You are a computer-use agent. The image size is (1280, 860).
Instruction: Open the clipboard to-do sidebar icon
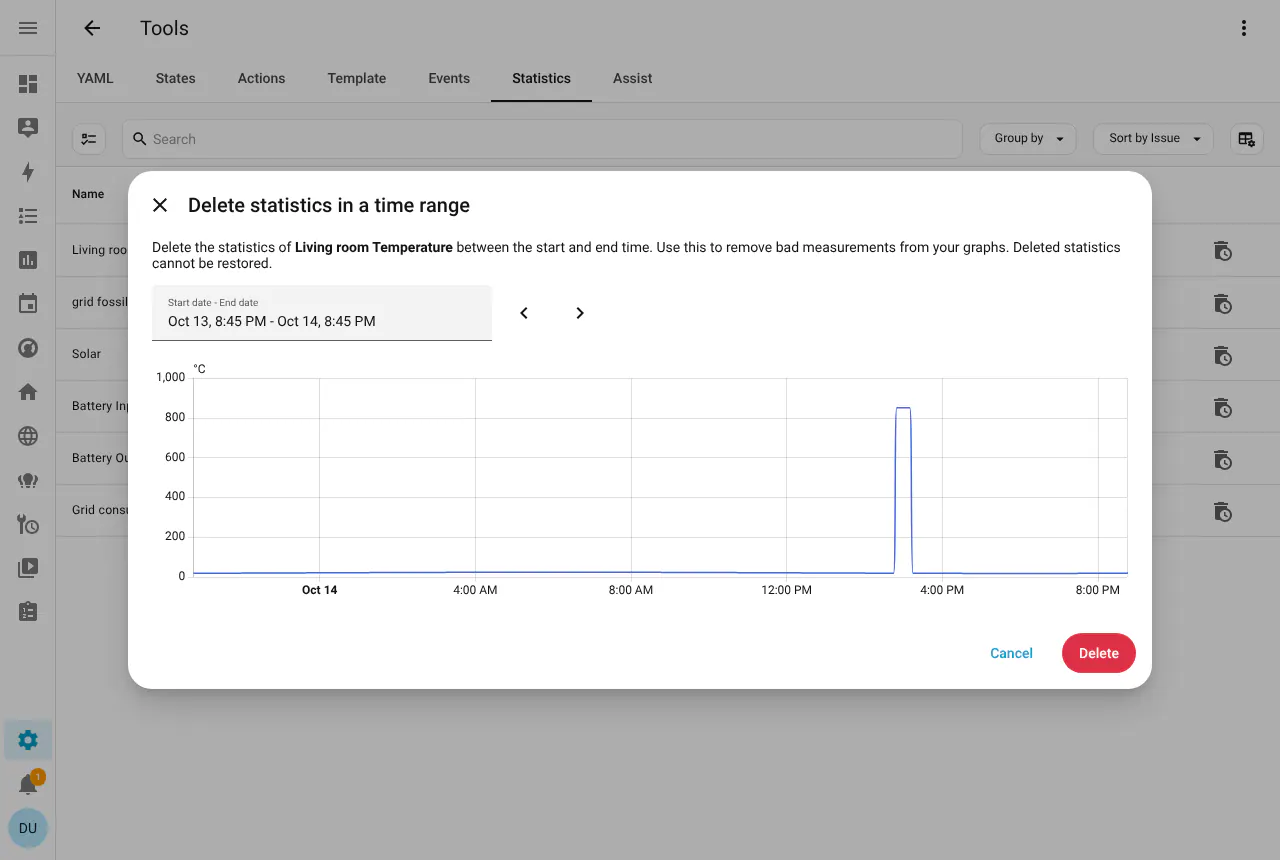[28, 612]
